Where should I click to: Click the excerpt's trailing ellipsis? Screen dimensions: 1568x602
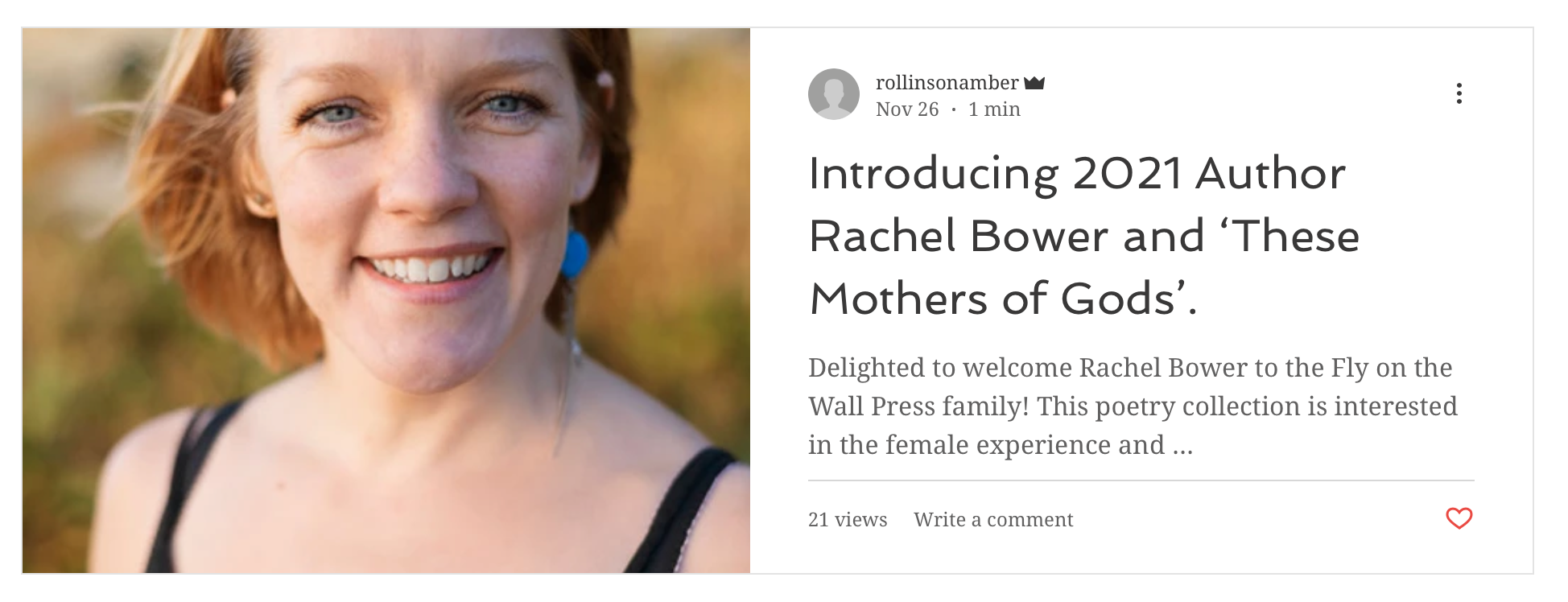click(x=1182, y=447)
